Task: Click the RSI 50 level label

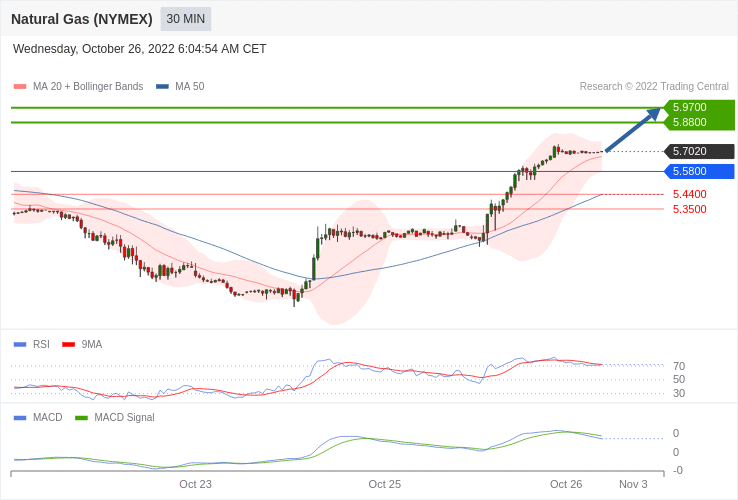Action: [x=679, y=379]
